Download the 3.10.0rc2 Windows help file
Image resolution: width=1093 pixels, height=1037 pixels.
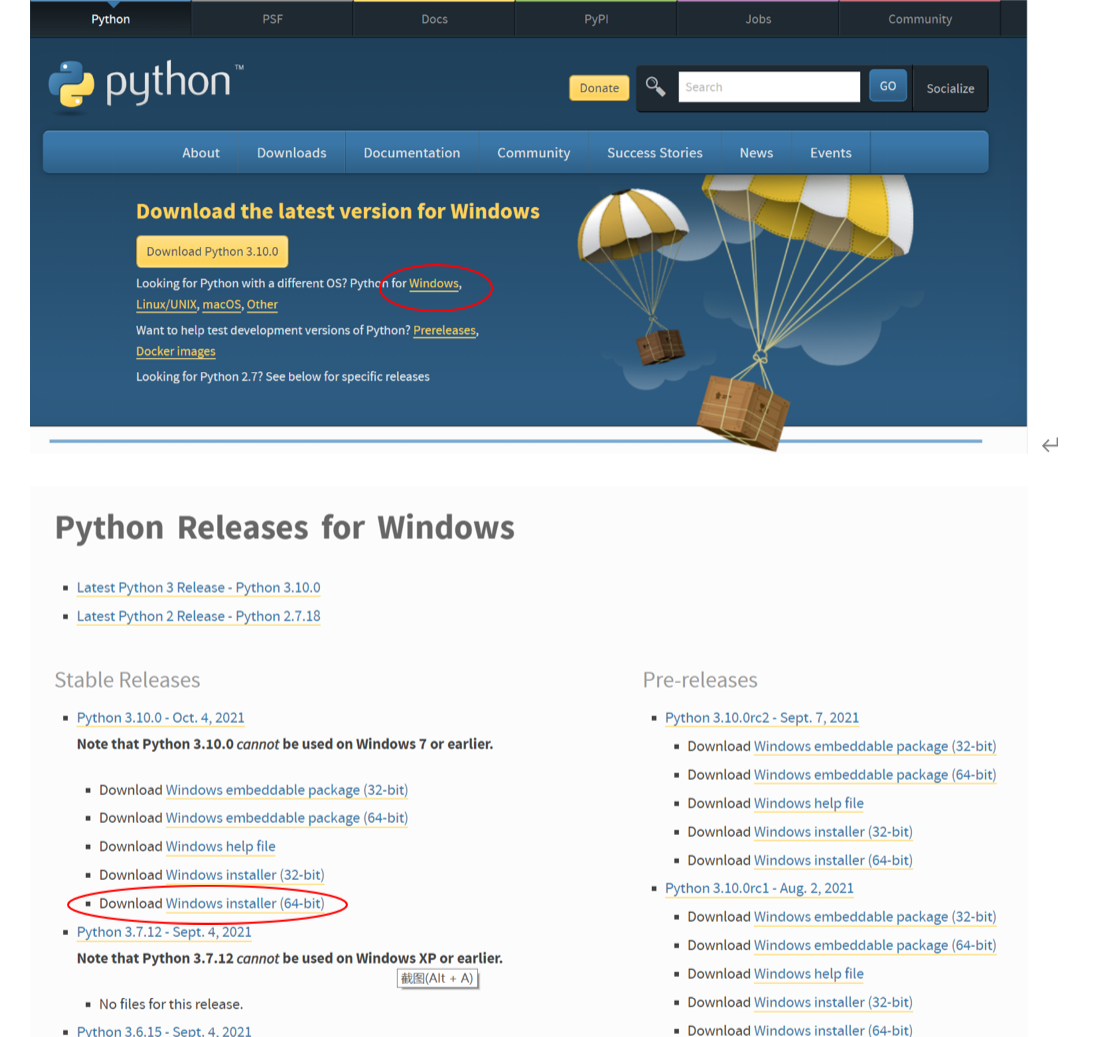pyautogui.click(x=809, y=804)
